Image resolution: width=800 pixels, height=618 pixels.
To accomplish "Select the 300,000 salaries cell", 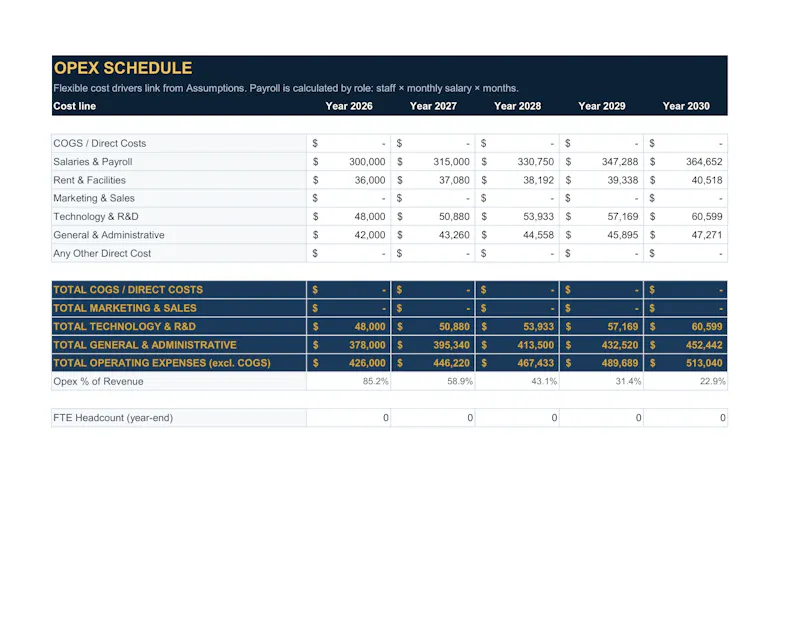I will (x=348, y=162).
